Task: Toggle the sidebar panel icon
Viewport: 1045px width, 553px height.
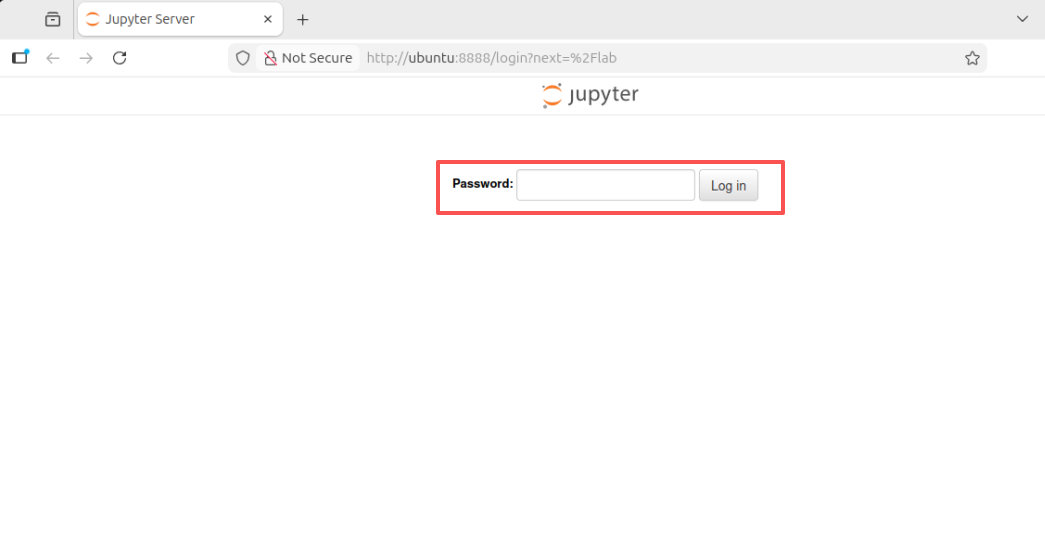Action: 20,57
